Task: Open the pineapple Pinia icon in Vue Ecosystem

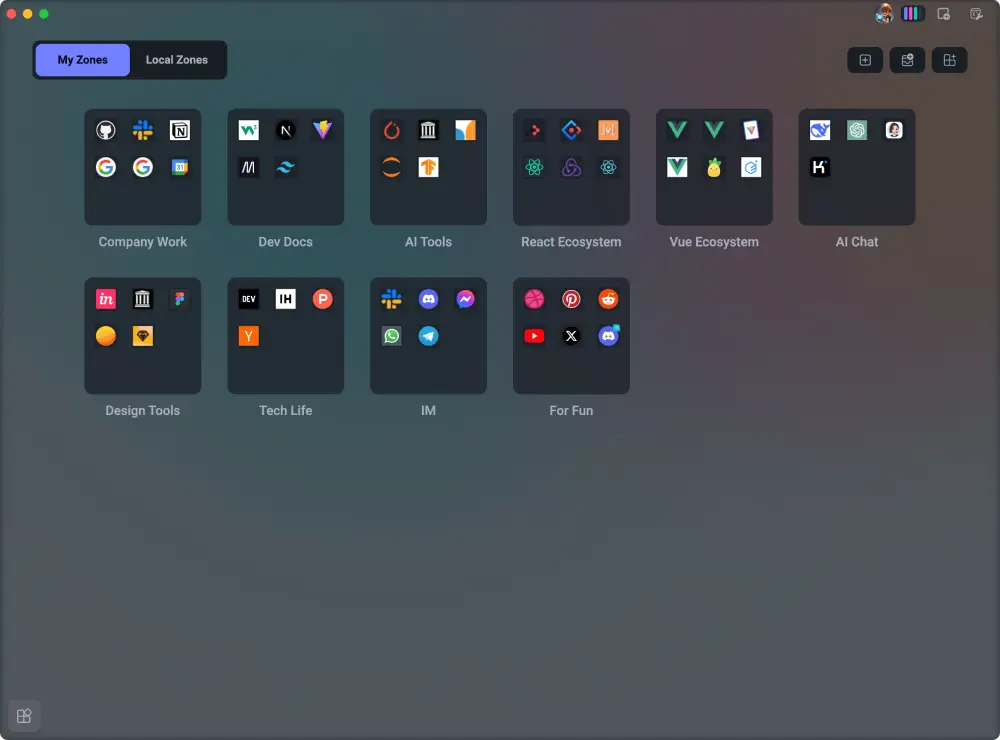Action: (x=714, y=167)
